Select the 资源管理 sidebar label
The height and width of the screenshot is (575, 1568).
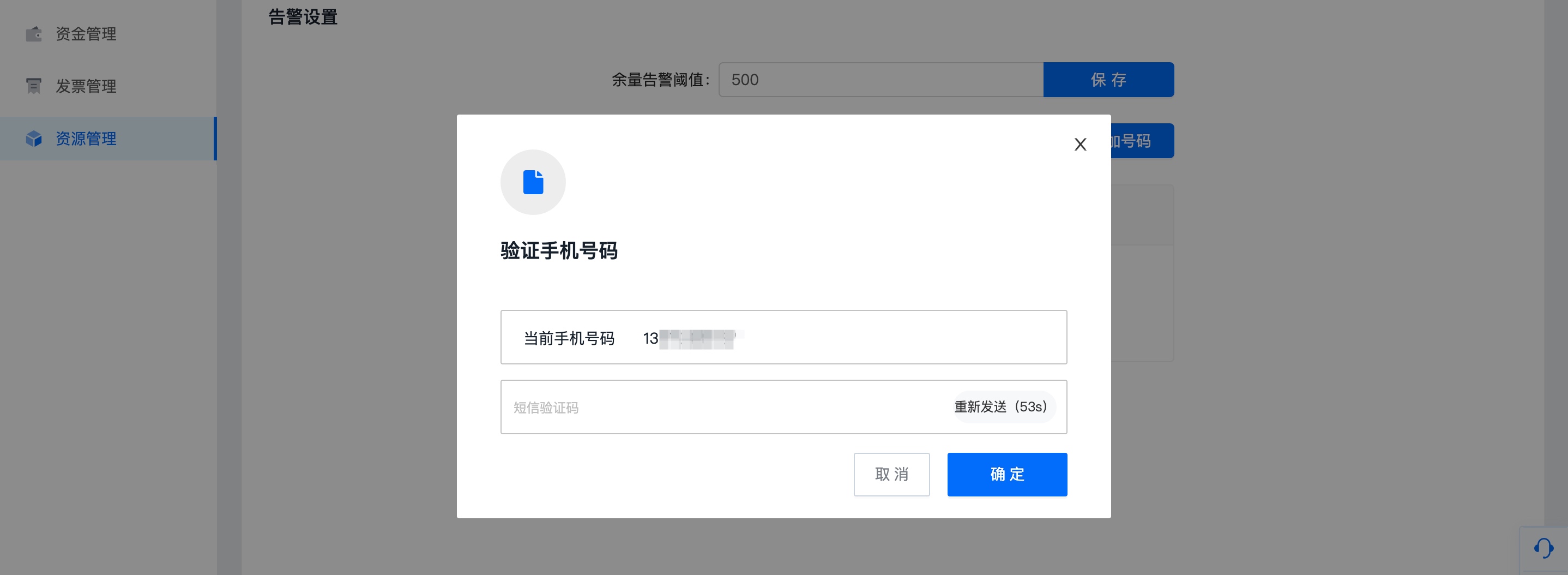pos(86,139)
